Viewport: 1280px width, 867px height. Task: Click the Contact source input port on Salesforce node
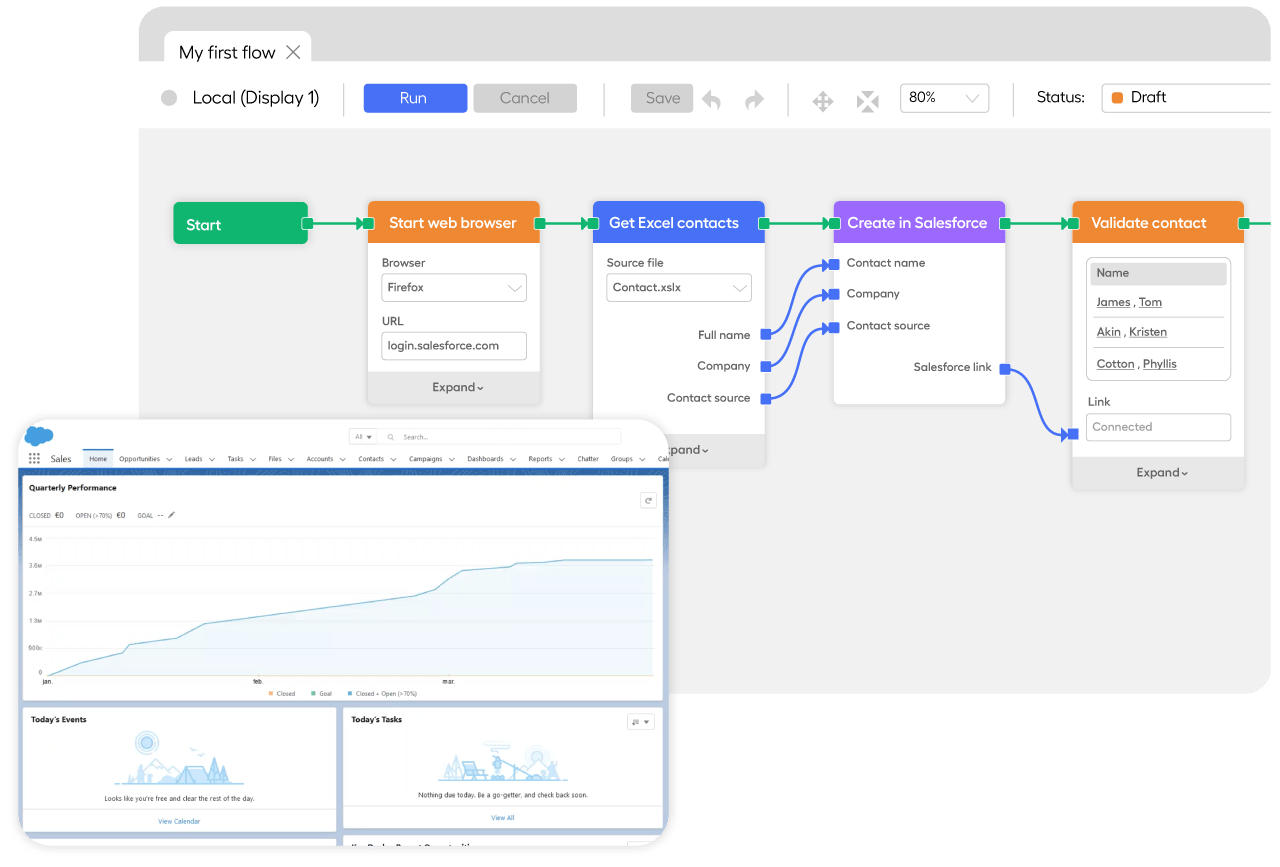tap(833, 326)
